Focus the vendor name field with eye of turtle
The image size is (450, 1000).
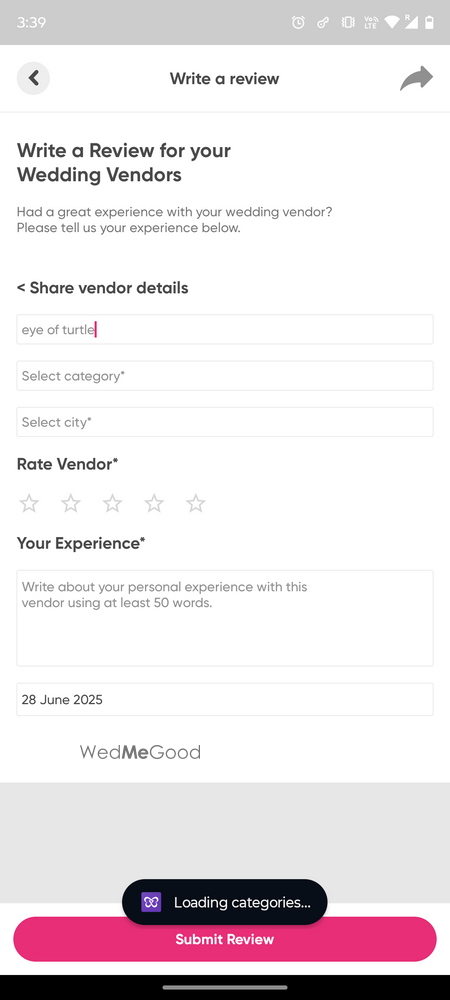pyautogui.click(x=225, y=329)
